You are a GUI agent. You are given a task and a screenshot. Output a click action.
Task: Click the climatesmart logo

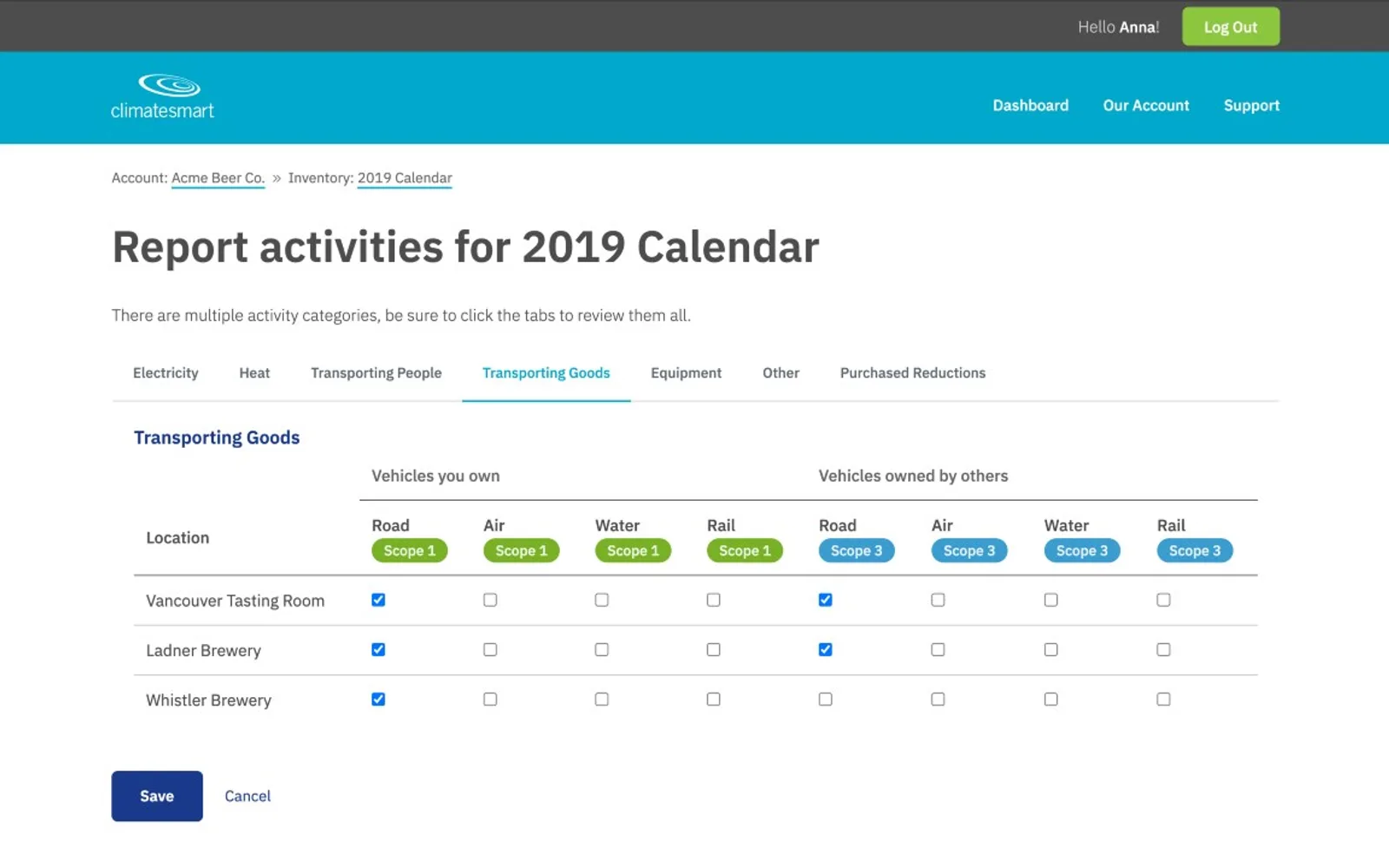click(162, 96)
